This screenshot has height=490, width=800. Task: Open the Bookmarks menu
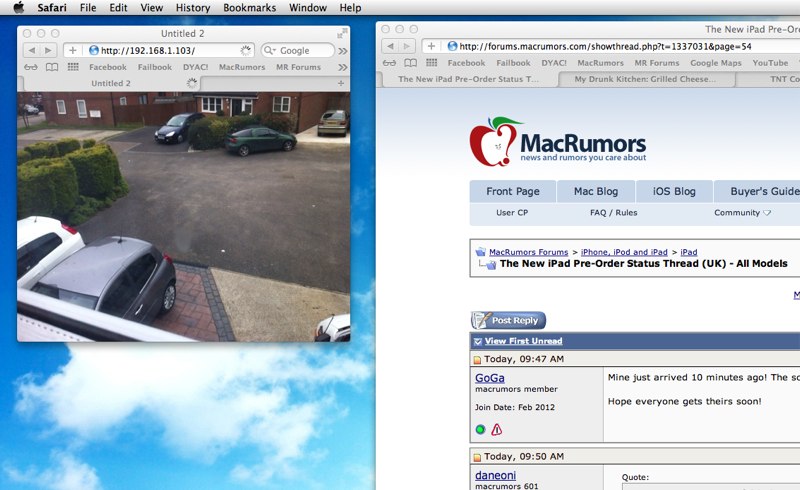click(249, 8)
